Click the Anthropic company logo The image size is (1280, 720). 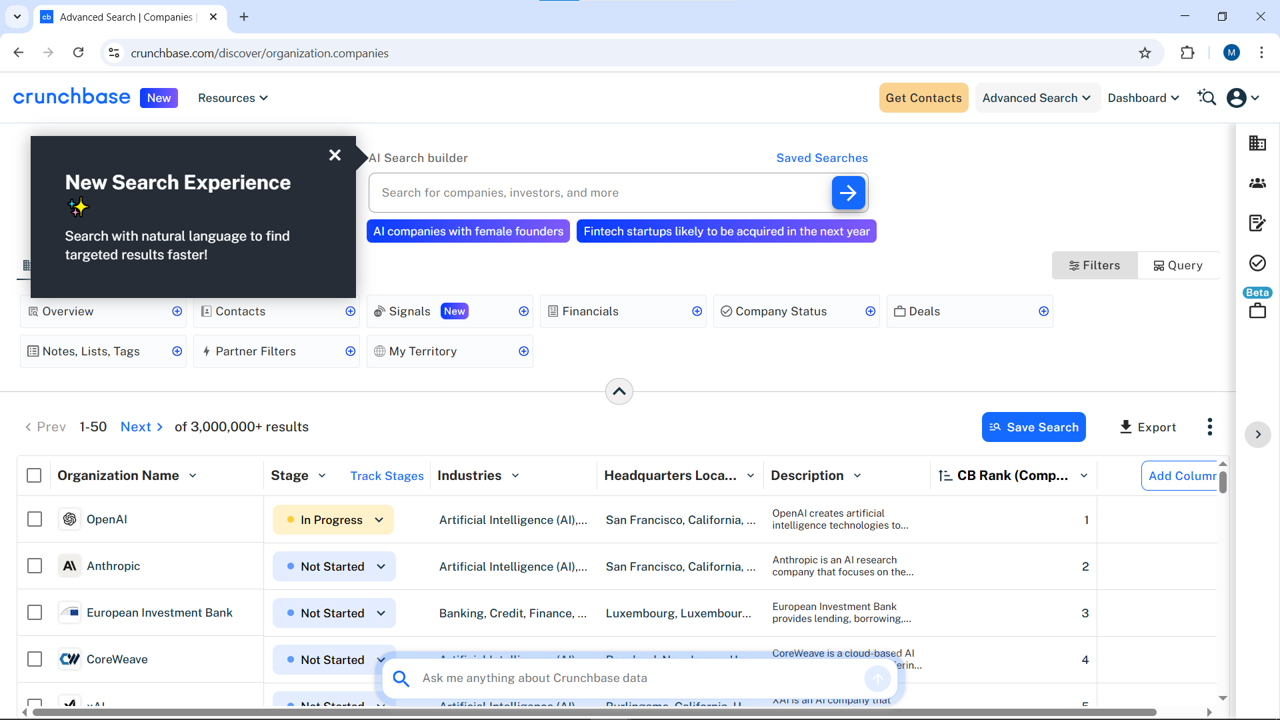pos(69,566)
